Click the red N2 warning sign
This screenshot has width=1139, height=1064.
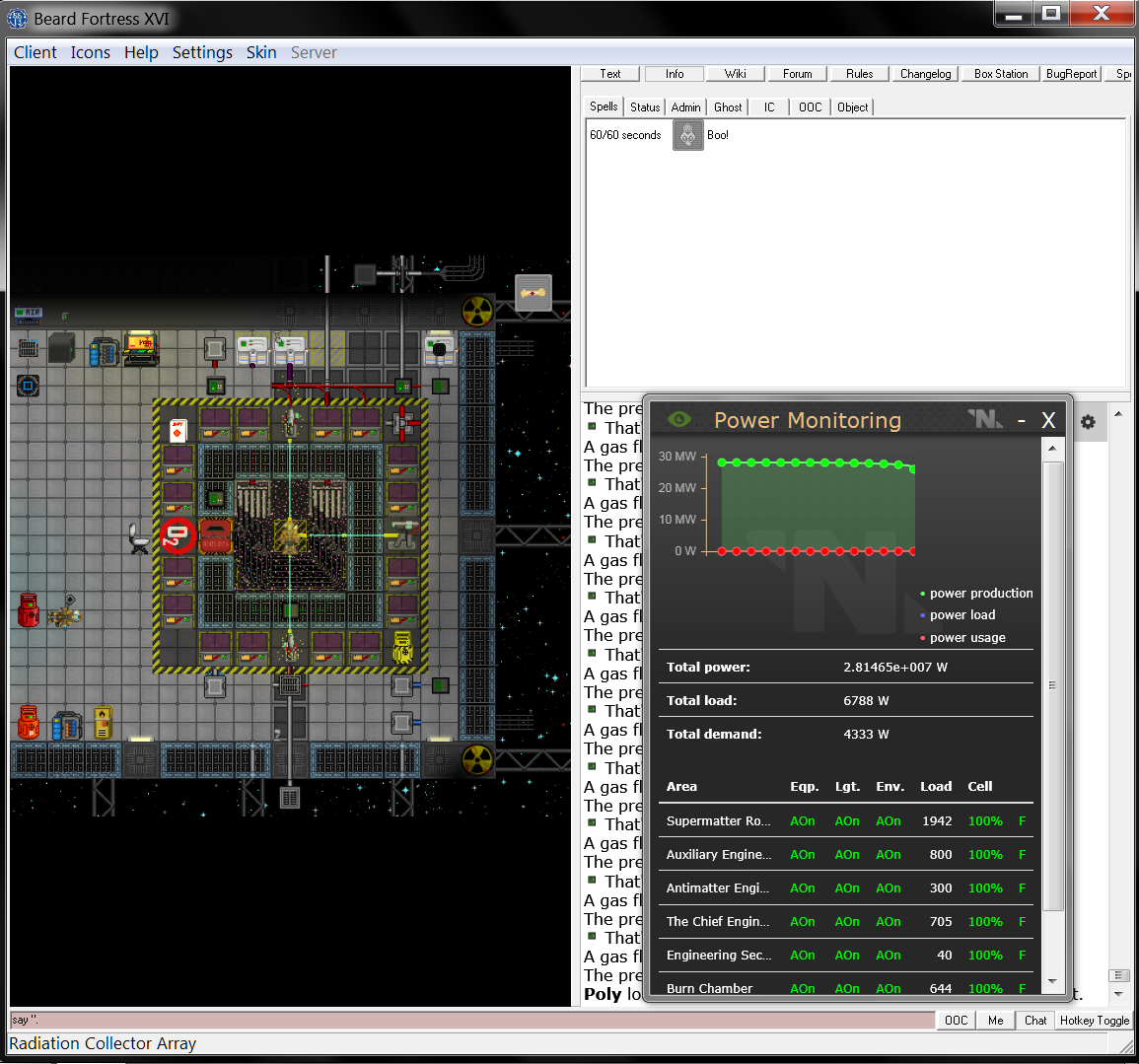[x=178, y=536]
